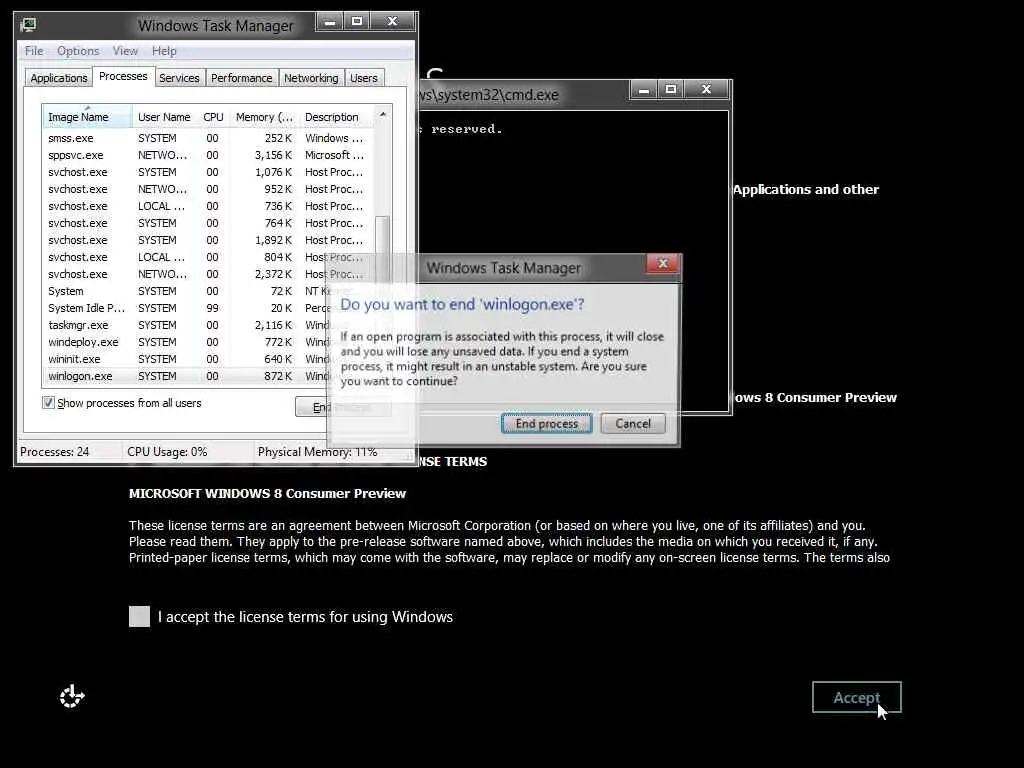Confirm with the End process button

[547, 423]
